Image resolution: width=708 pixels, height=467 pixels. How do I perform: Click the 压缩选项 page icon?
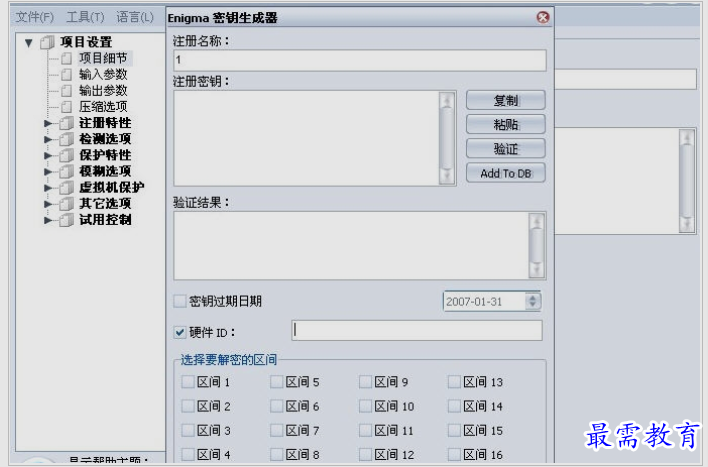[x=67, y=107]
